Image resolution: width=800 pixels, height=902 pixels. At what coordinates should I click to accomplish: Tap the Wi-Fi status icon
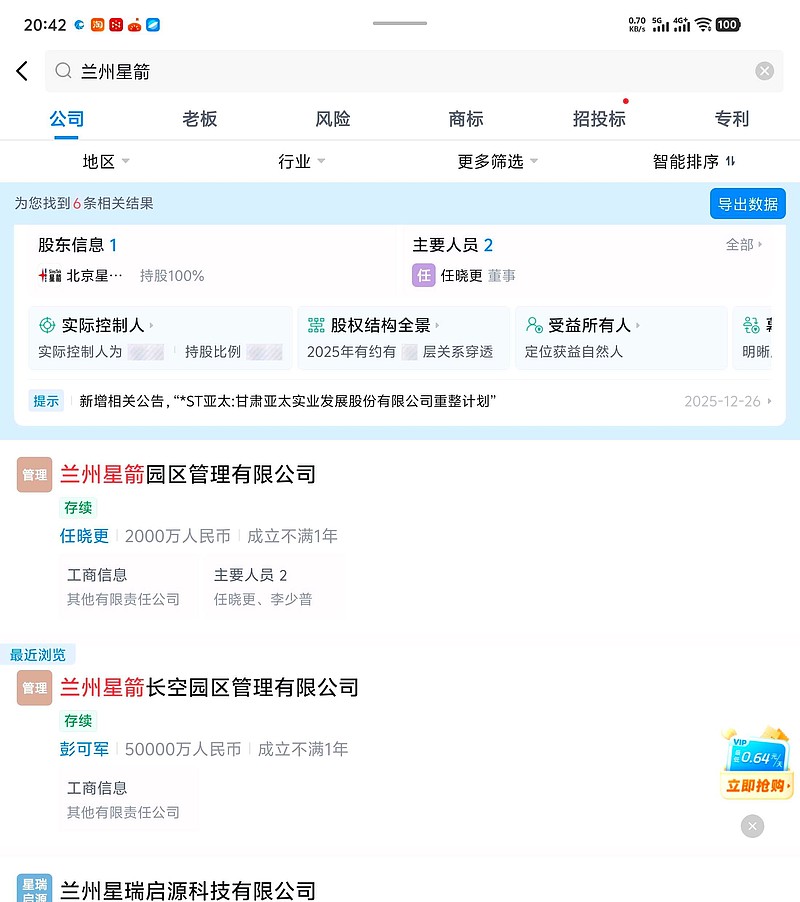[703, 24]
